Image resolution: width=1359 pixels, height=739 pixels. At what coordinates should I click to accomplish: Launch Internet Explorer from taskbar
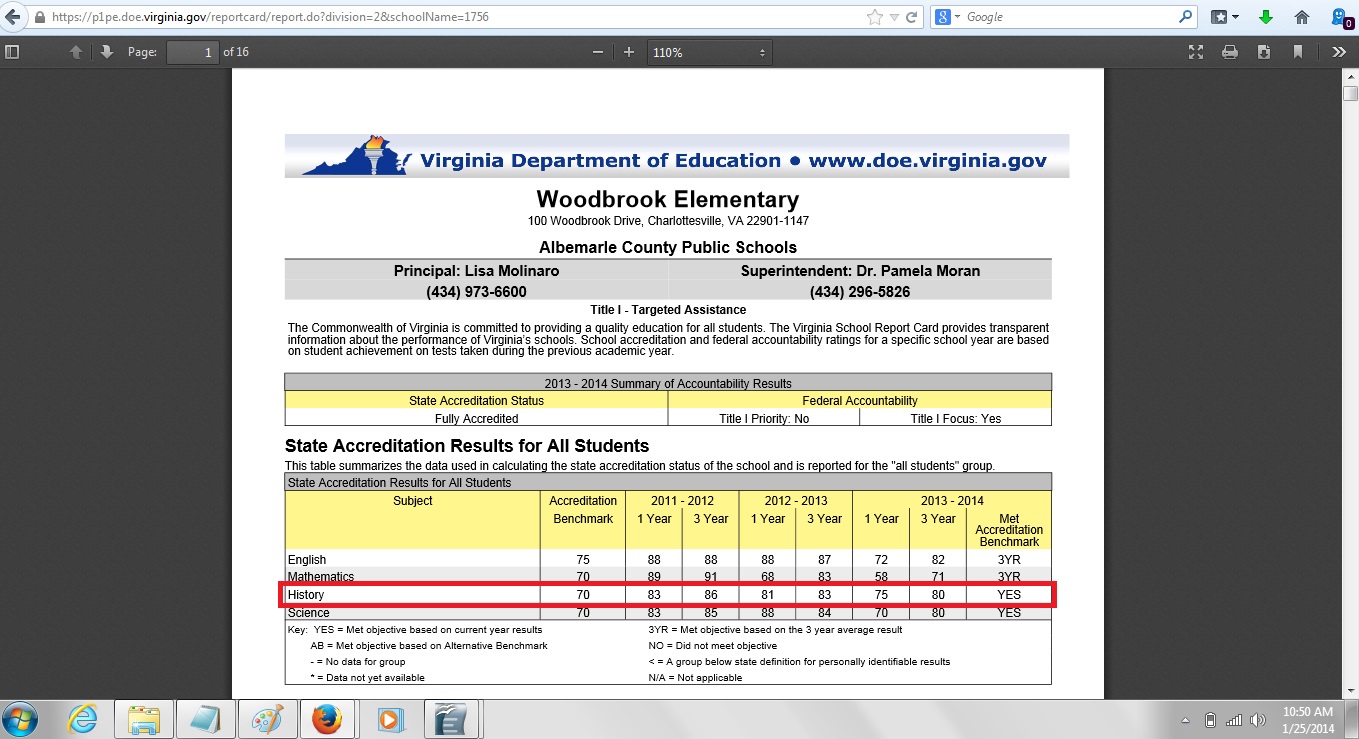82,718
